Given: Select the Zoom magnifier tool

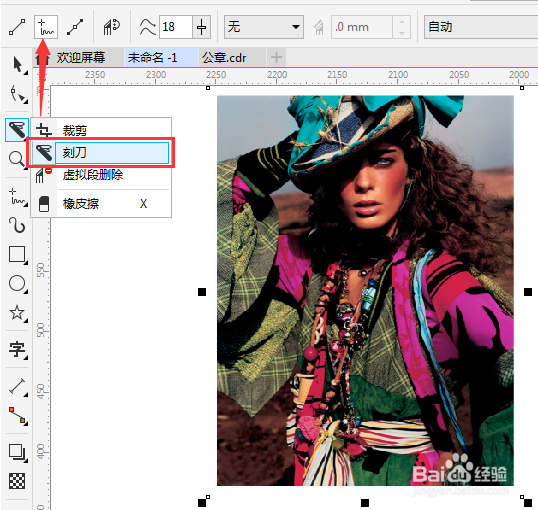Looking at the screenshot, I should click(16, 159).
